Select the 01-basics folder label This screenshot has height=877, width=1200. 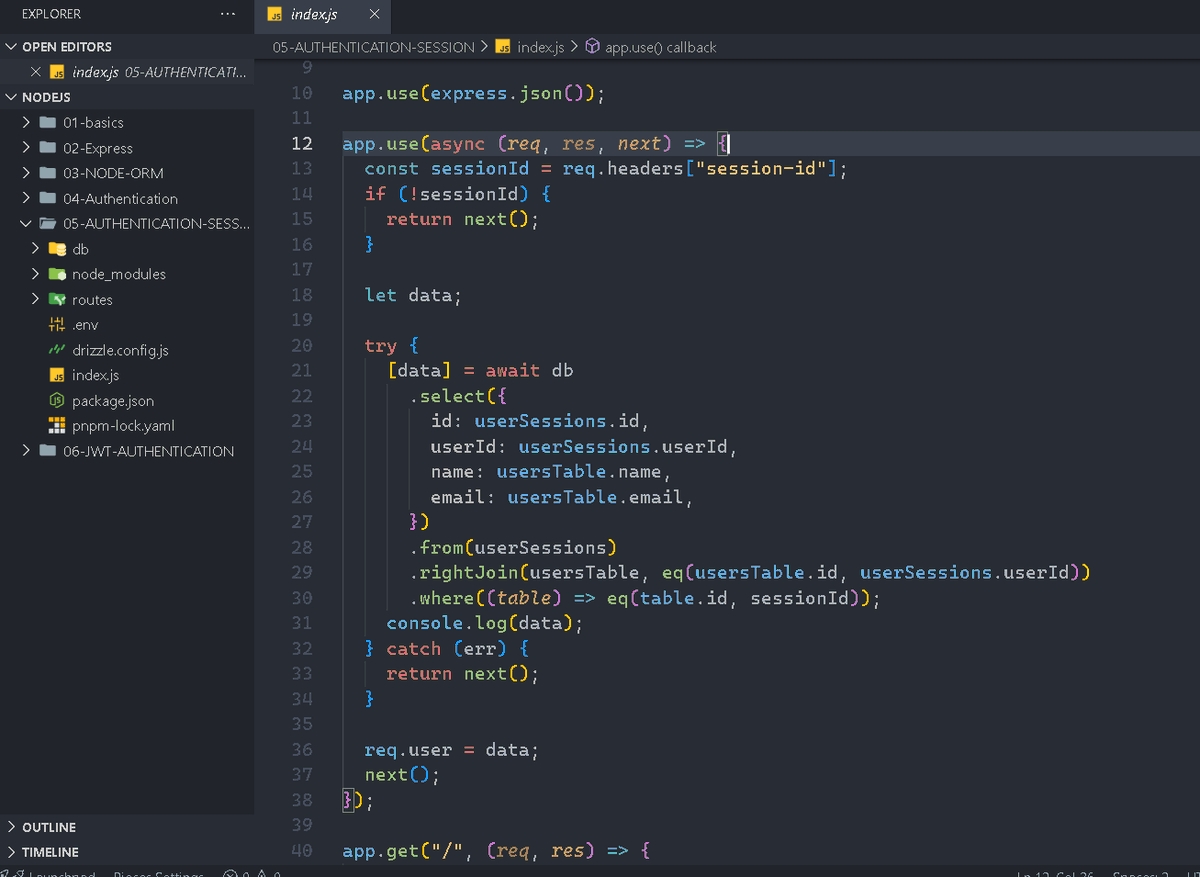[x=93, y=123]
